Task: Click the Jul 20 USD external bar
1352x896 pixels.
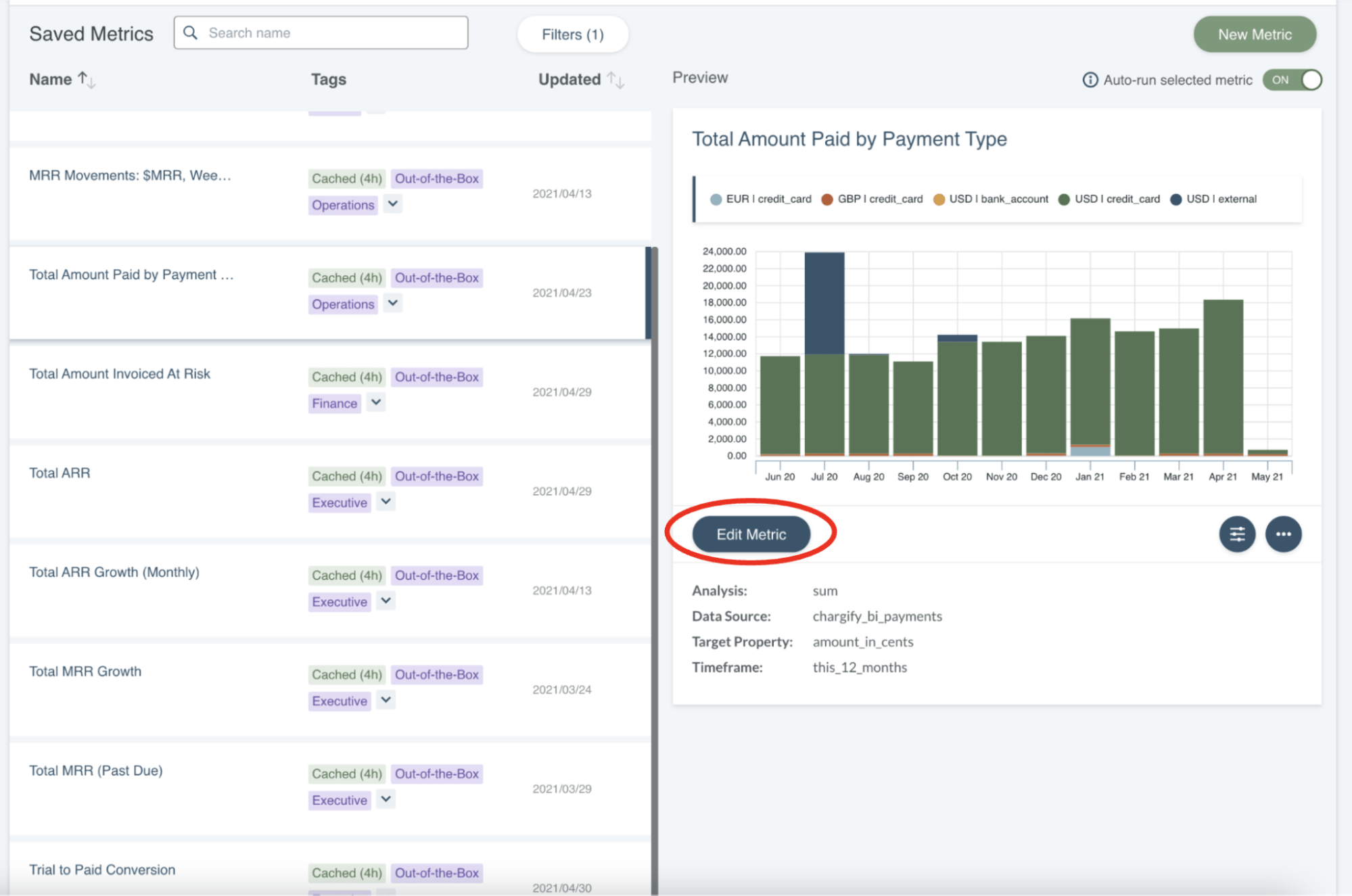Action: pos(824,302)
